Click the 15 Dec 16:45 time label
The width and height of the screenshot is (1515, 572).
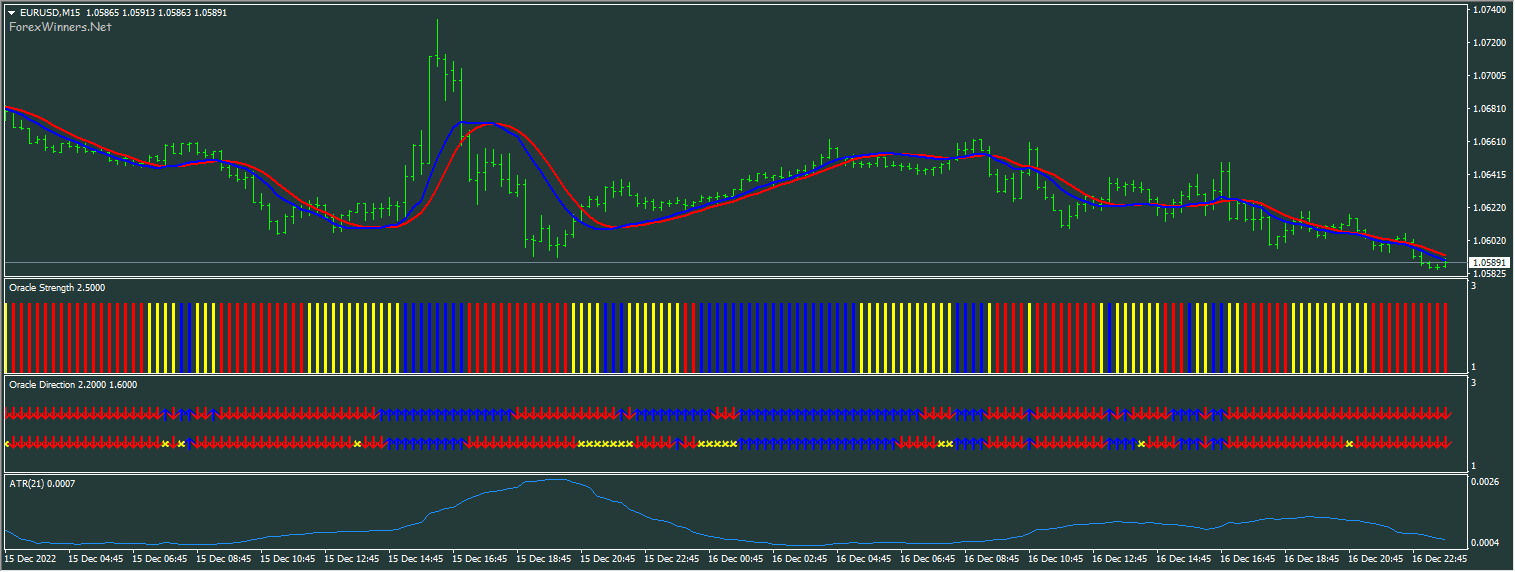click(x=481, y=558)
